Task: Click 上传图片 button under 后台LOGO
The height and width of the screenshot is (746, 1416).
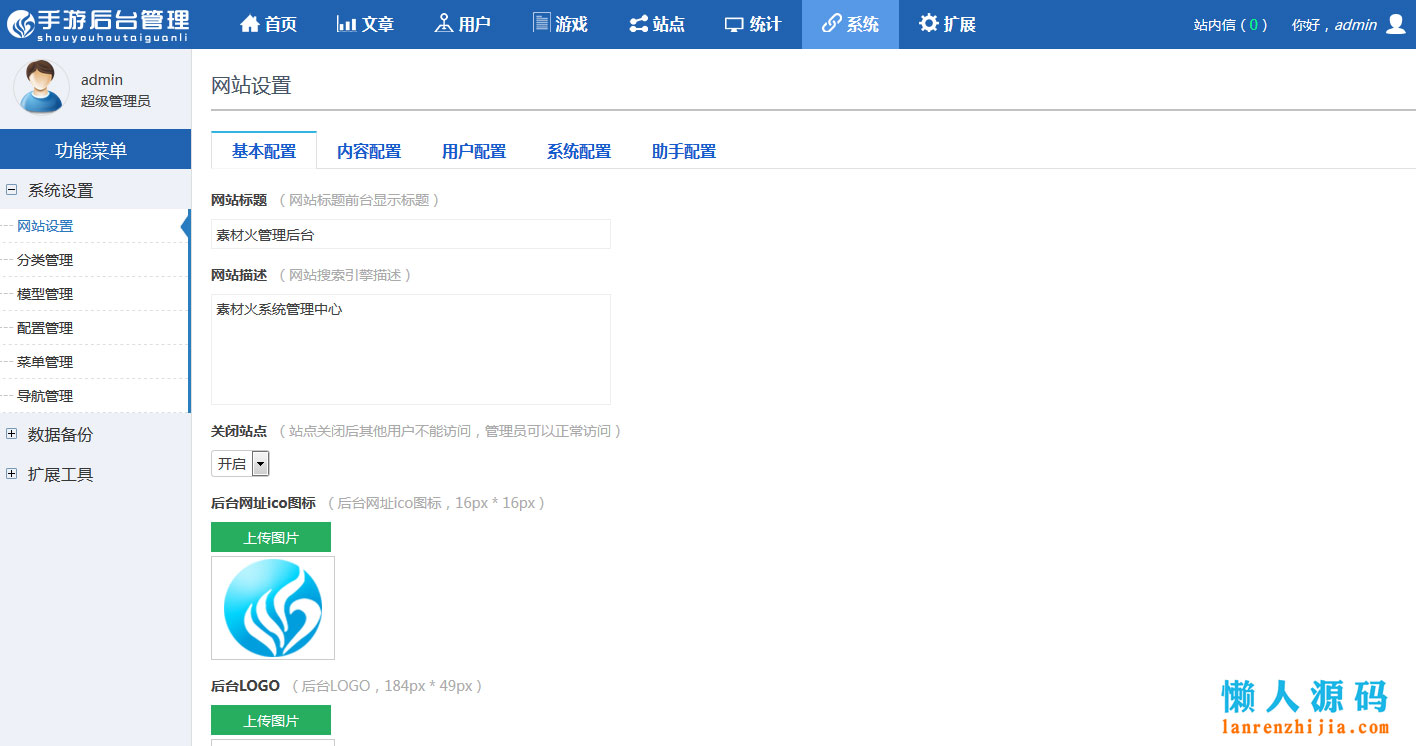Action: click(x=271, y=720)
